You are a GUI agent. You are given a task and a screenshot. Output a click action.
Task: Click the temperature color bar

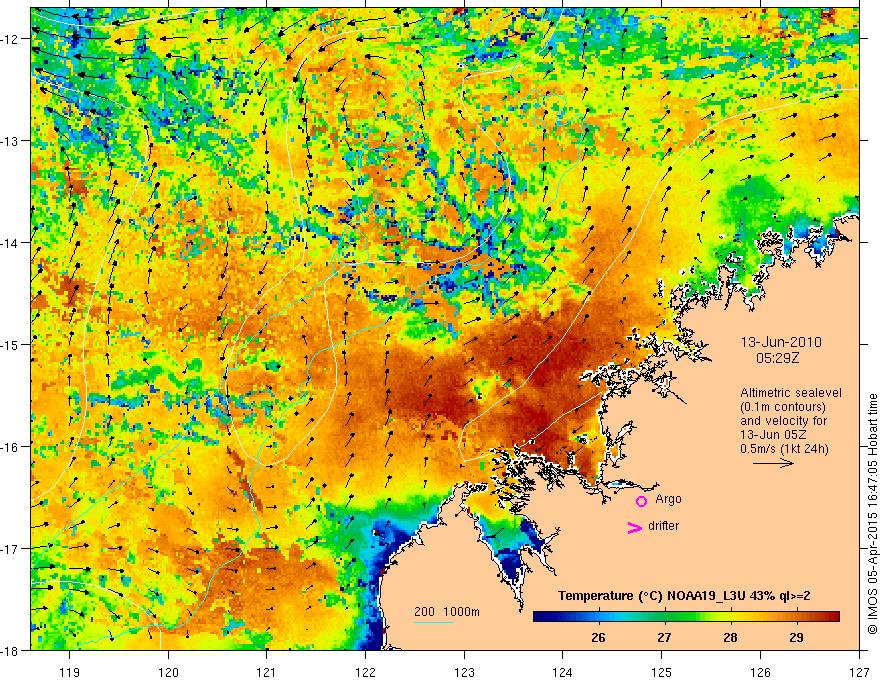tap(686, 617)
